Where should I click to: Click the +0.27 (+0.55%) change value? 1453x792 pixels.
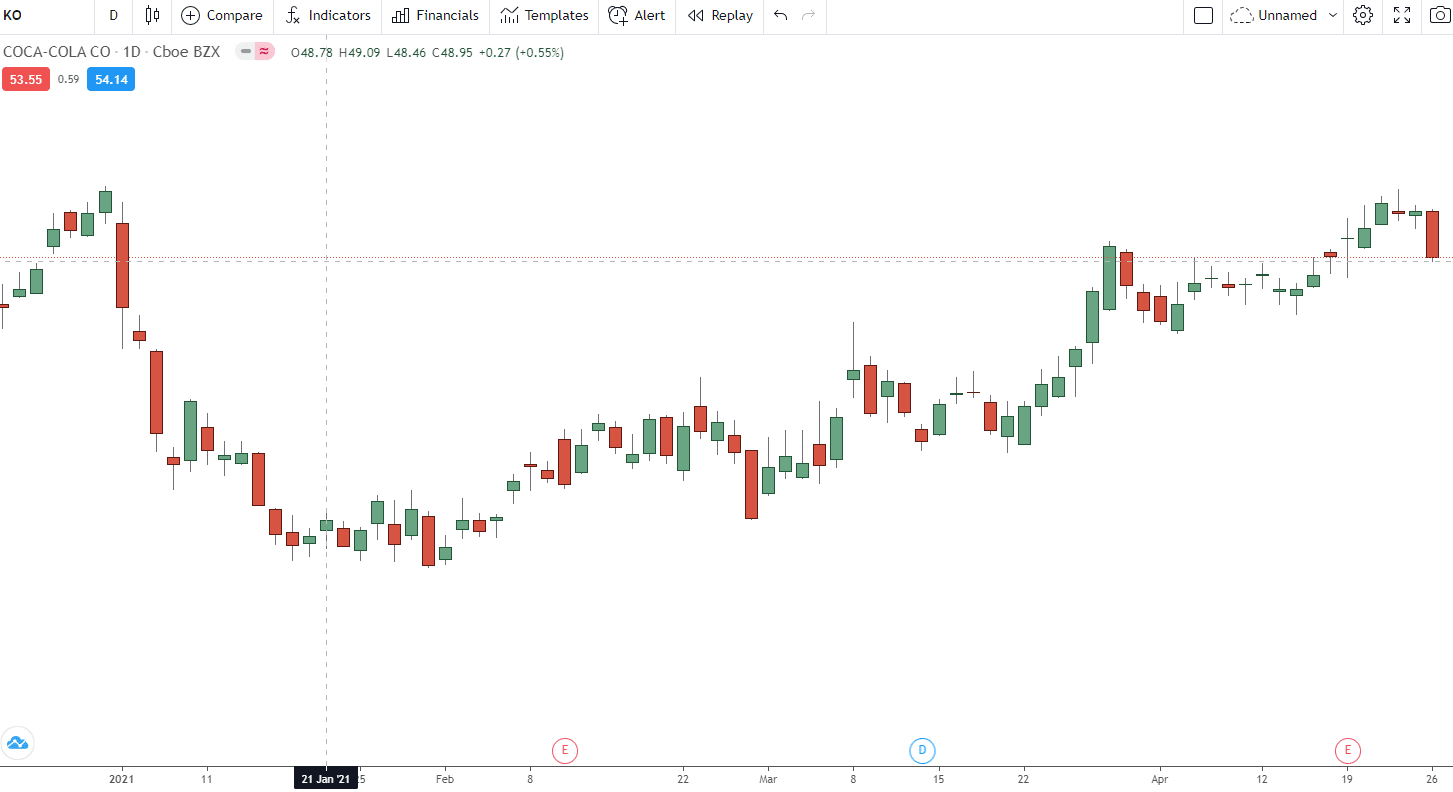tap(521, 52)
